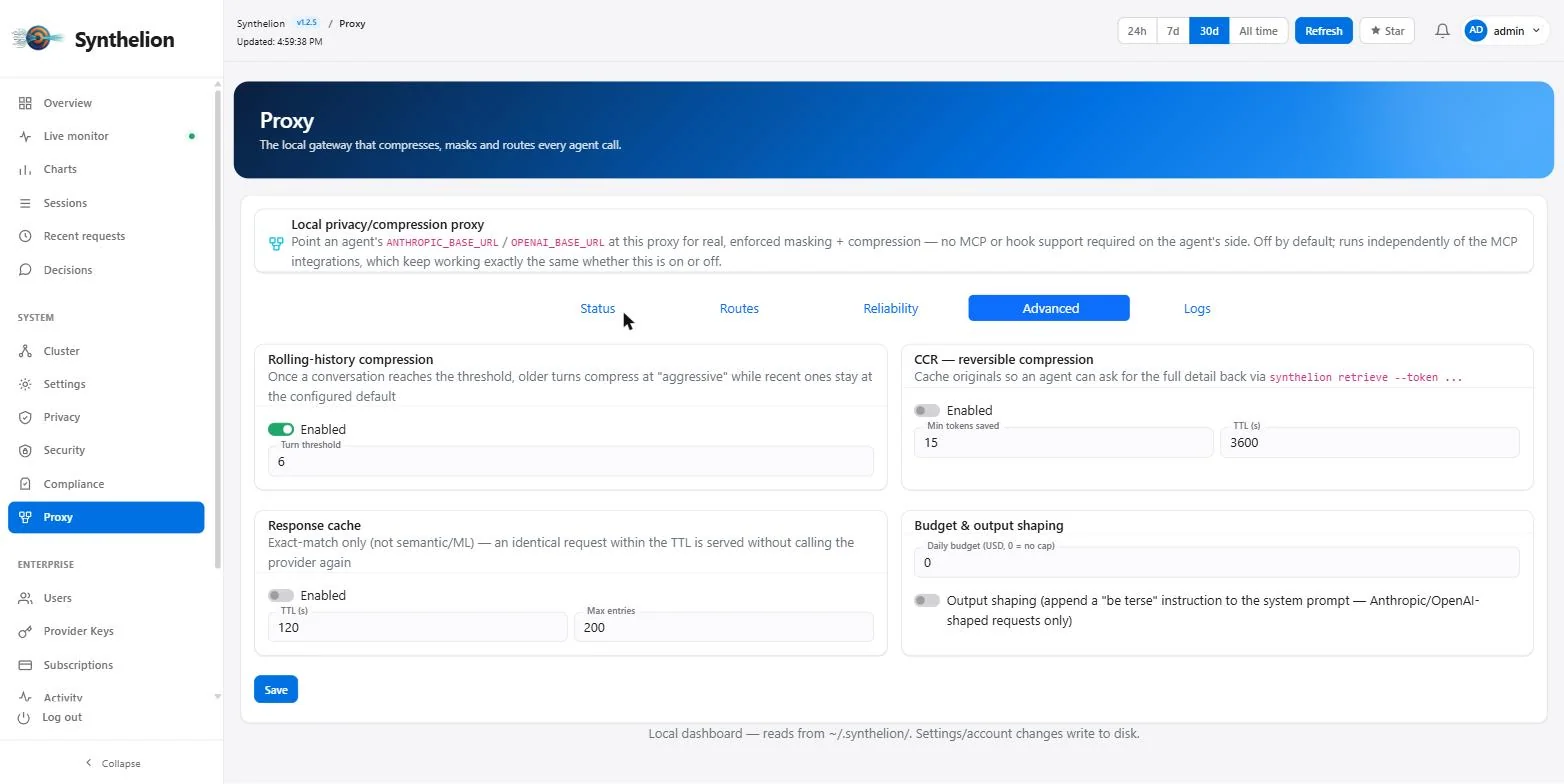Click the Turn threshold input field
Image resolution: width=1564 pixels, height=784 pixels.
click(x=571, y=461)
